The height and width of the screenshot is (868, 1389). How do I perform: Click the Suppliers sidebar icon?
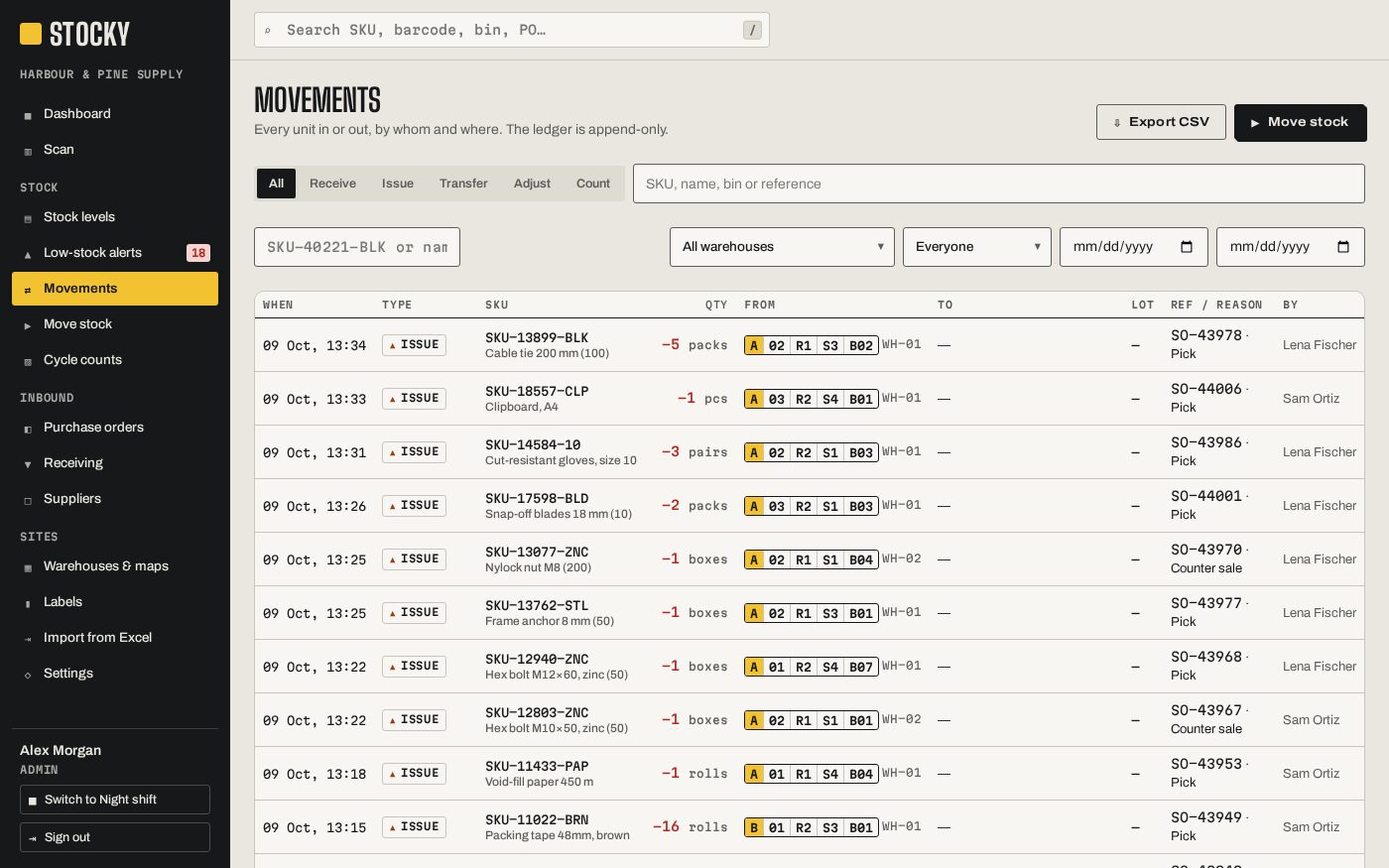[x=28, y=500]
